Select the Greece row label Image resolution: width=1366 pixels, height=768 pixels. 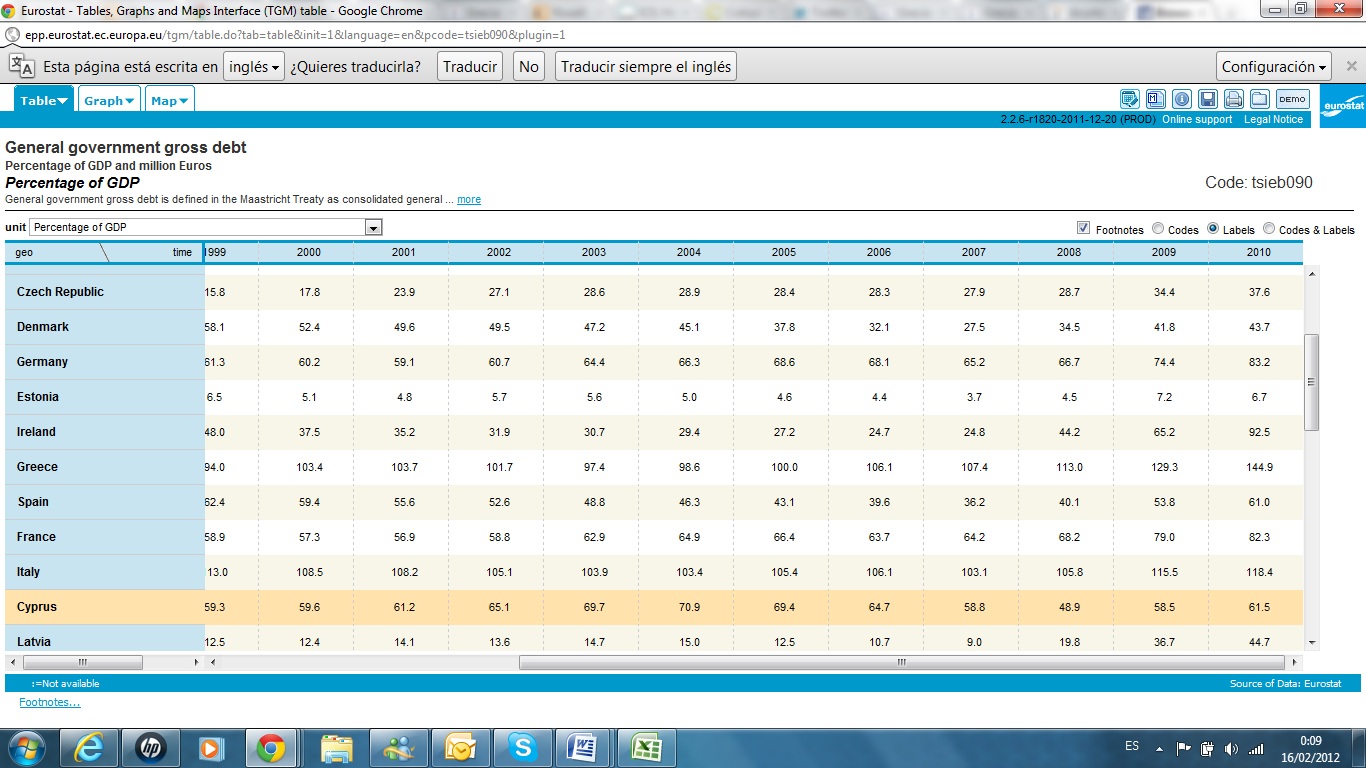point(37,467)
